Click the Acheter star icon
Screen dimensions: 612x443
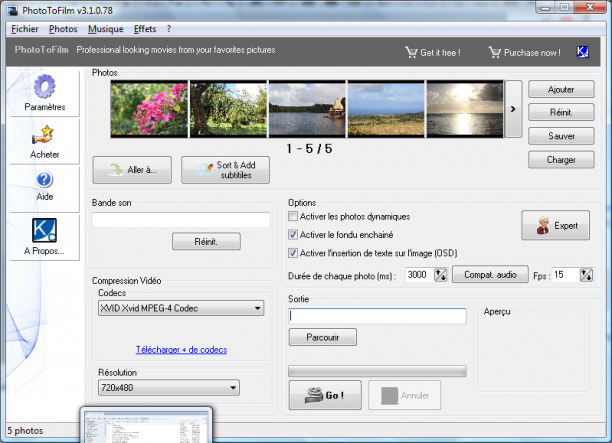[44, 135]
